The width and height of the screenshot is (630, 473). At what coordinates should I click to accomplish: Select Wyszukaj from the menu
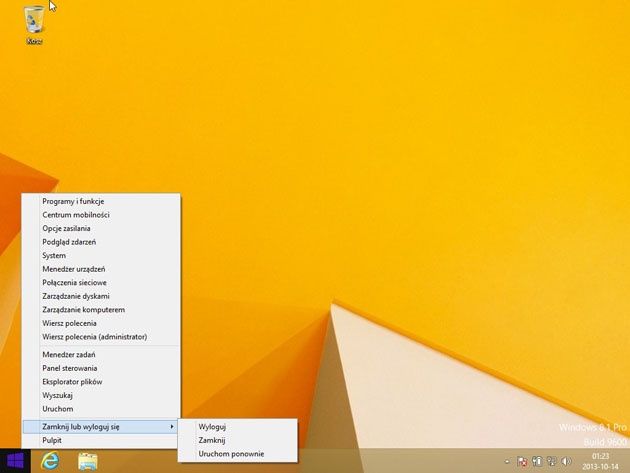pyautogui.click(x=102, y=395)
